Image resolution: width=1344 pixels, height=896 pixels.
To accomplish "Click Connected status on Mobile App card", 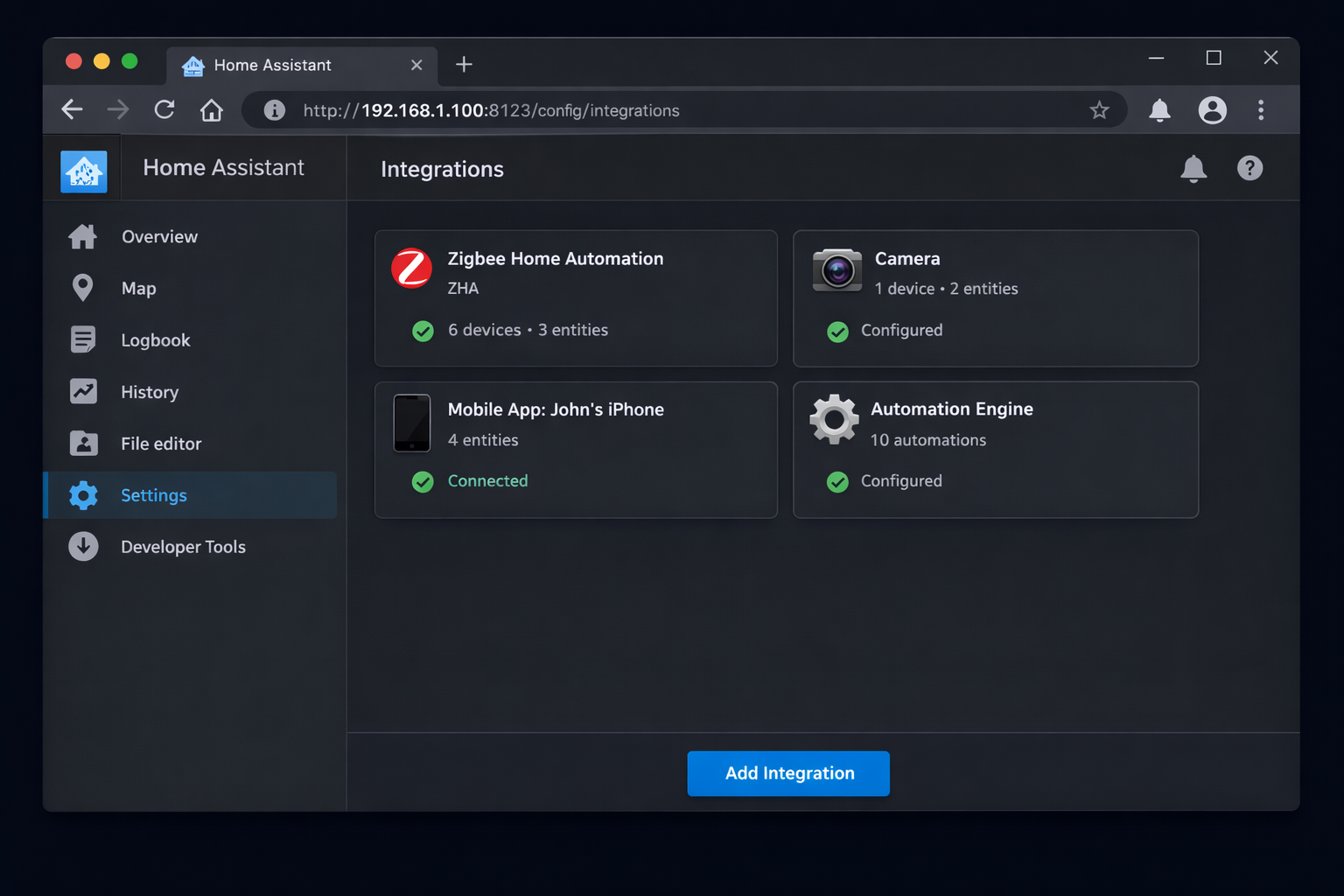I will pos(487,480).
